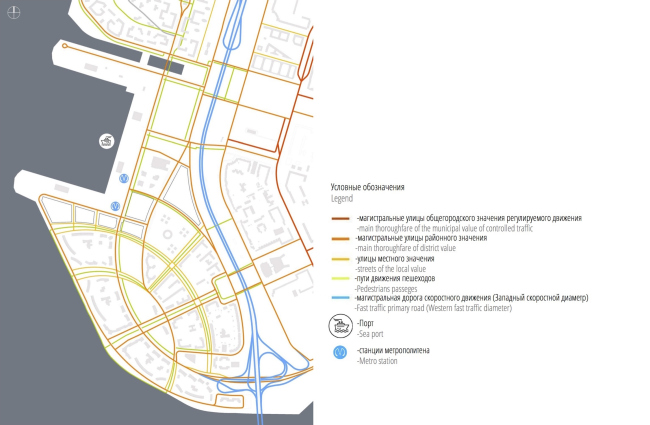Click the yellow local streets legend line
The image size is (650, 425).
342,259
